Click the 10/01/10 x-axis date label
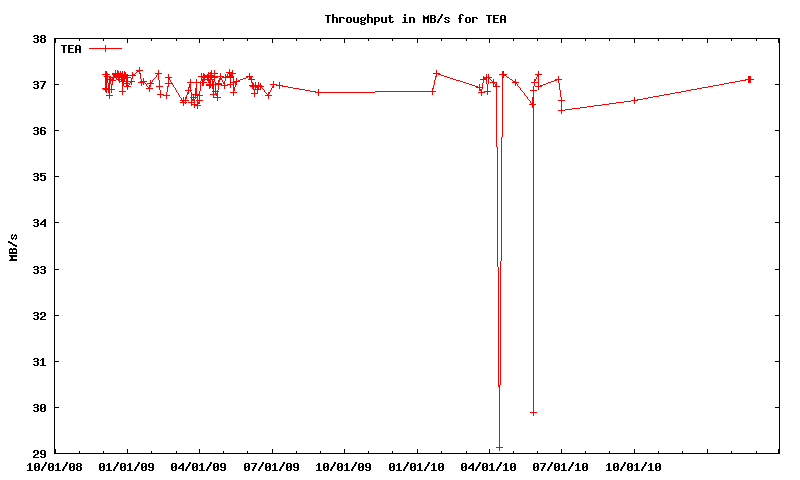The height and width of the screenshot is (480, 800). (634, 466)
